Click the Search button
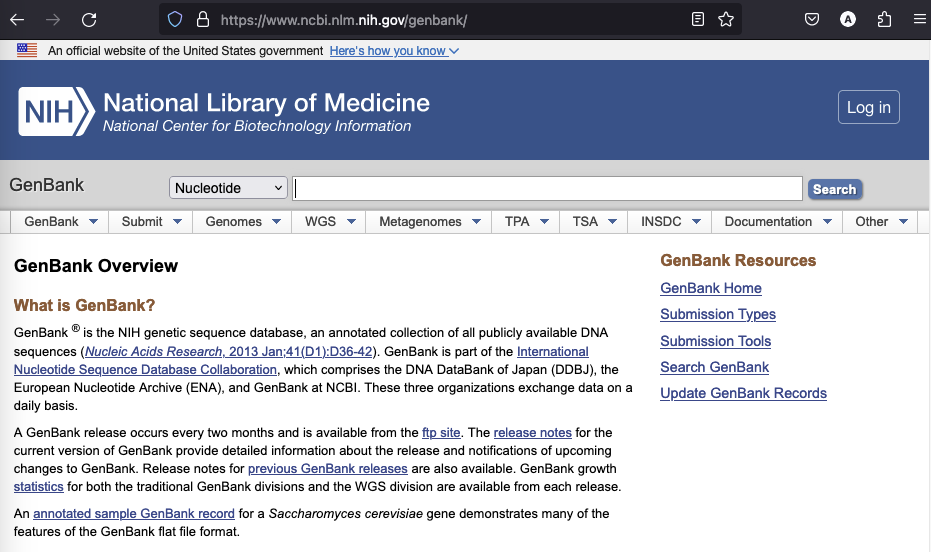 (x=835, y=189)
